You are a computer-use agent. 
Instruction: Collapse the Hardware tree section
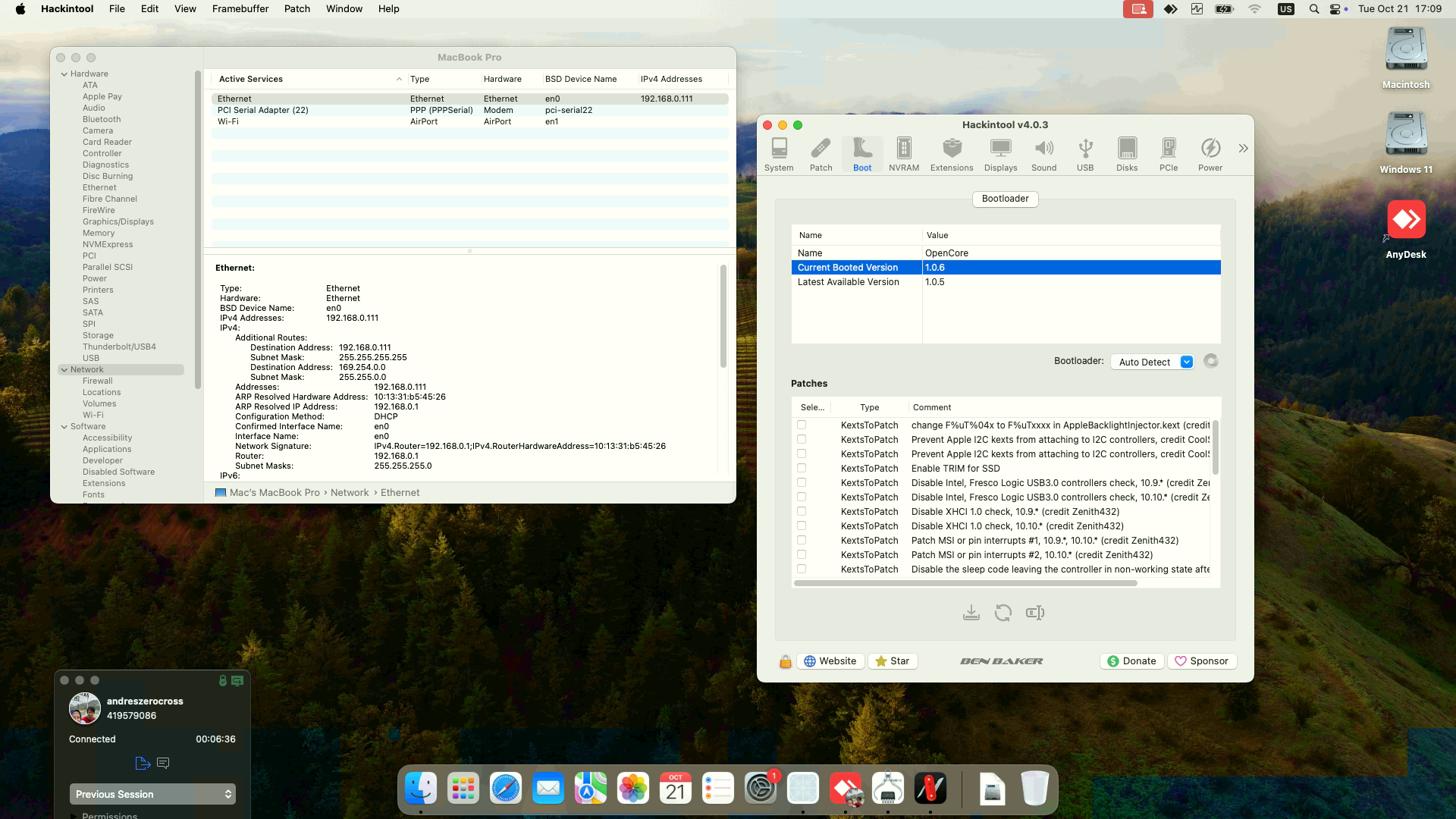coord(64,74)
